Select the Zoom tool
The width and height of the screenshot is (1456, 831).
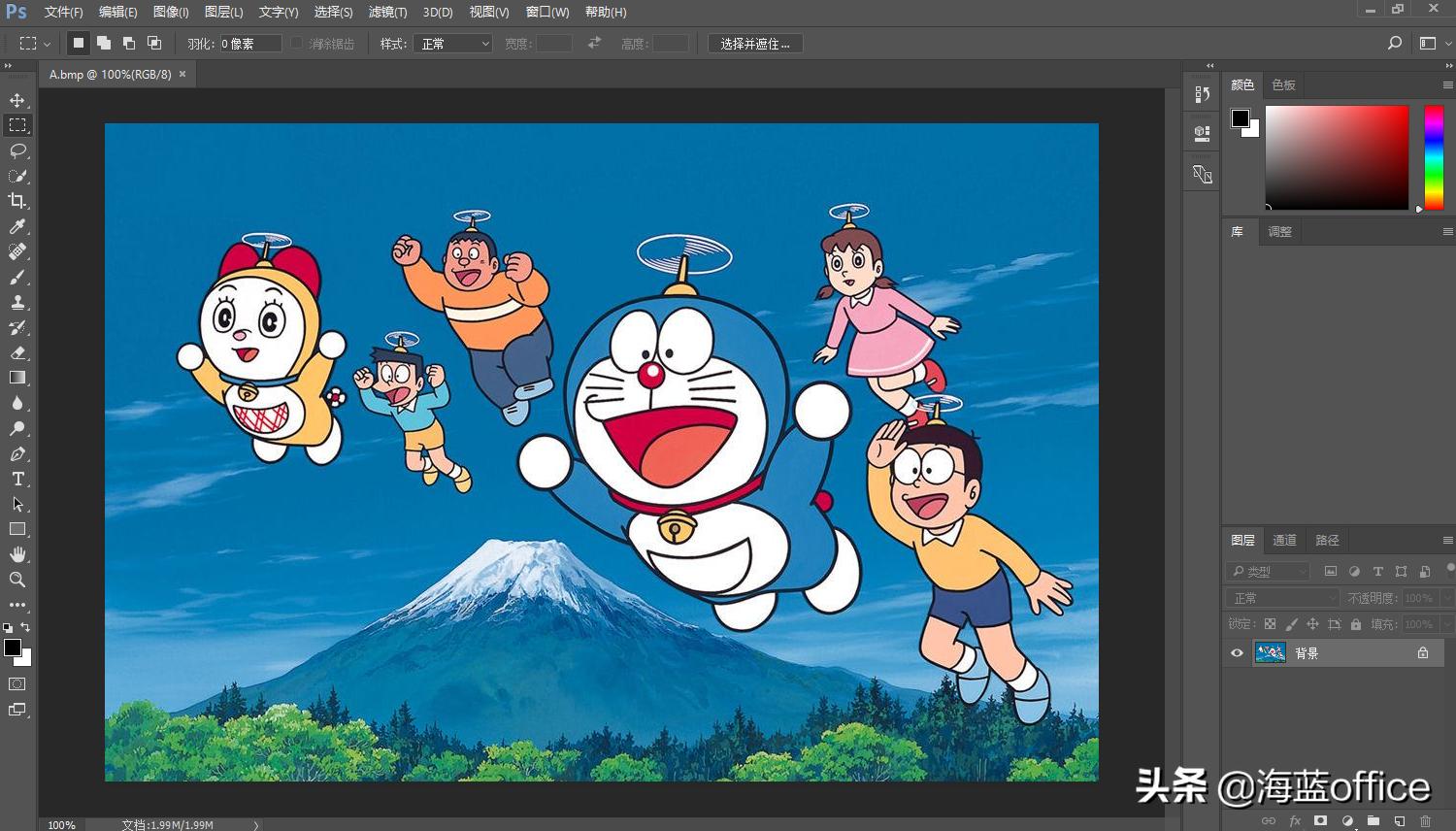pyautogui.click(x=17, y=580)
